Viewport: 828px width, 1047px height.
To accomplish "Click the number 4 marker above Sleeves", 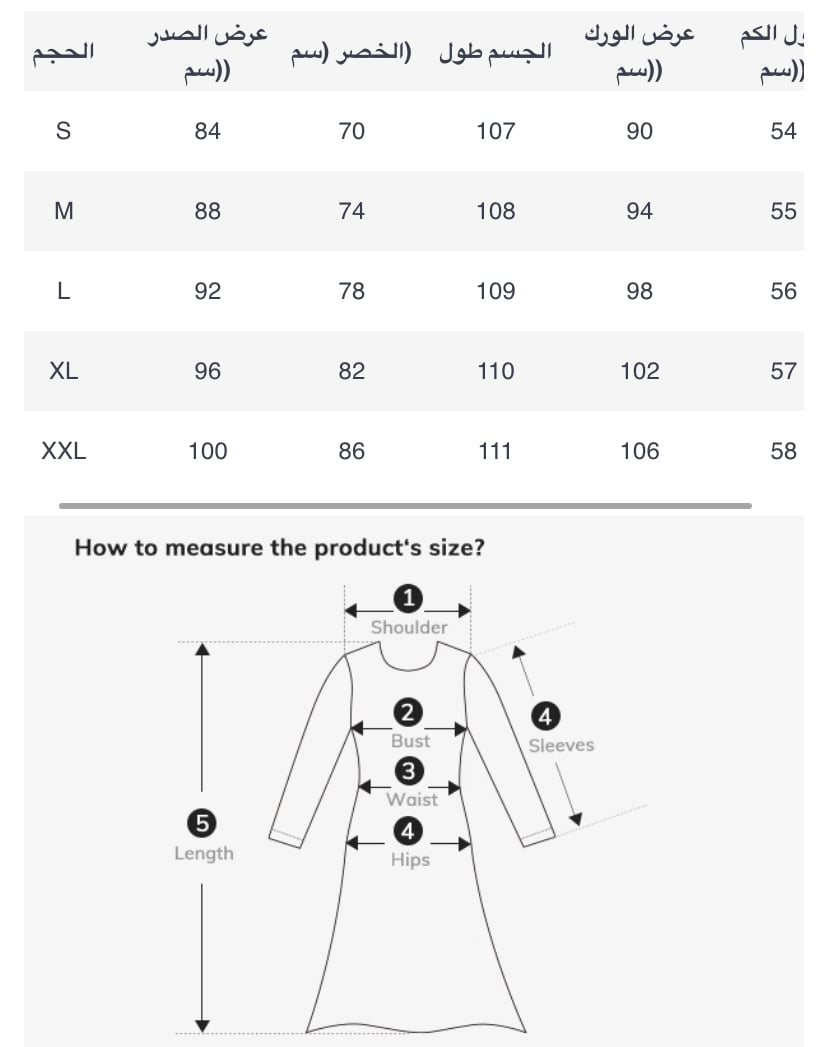I will point(545,716).
